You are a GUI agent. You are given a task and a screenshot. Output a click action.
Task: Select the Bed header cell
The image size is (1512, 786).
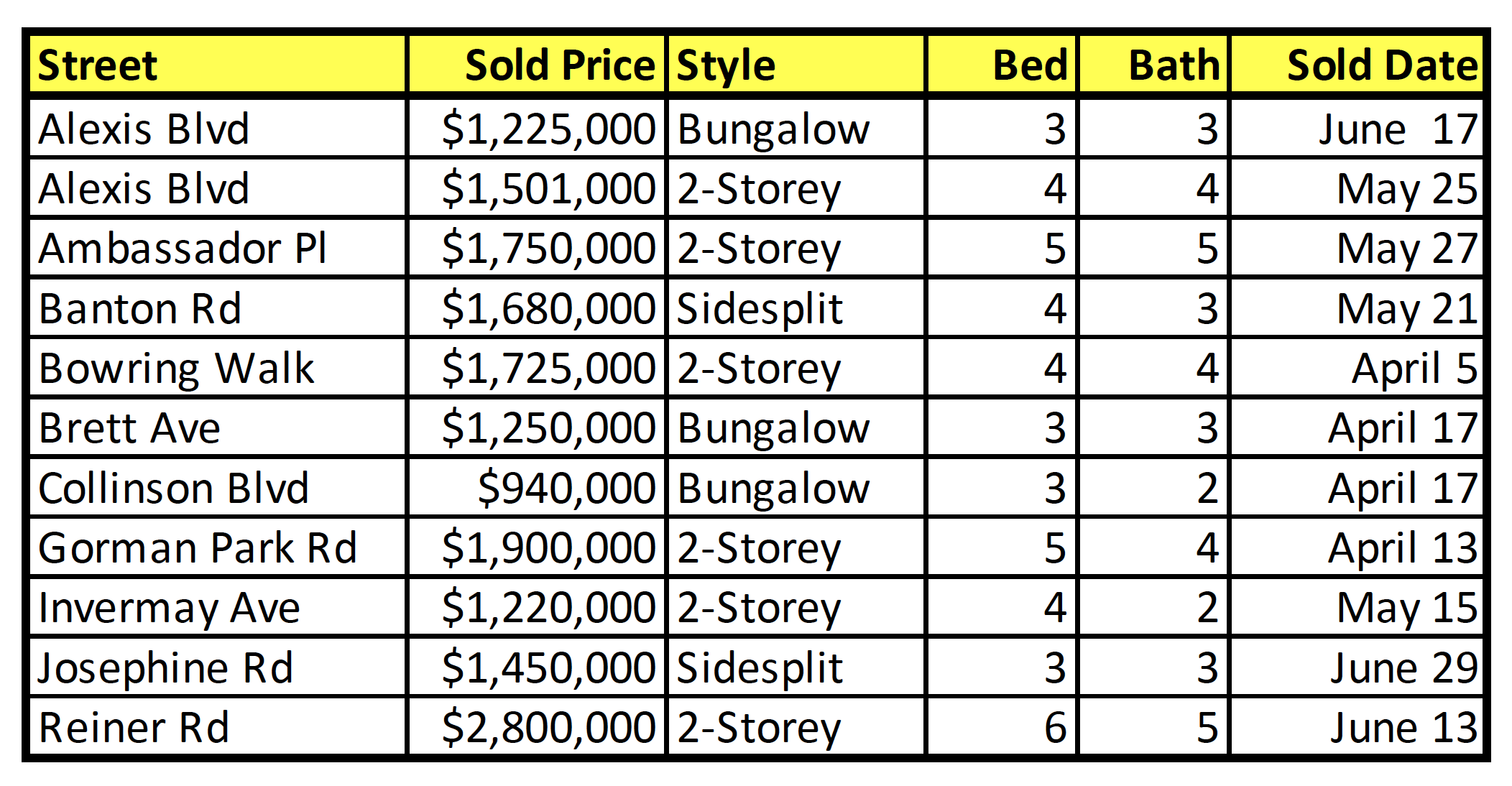click(x=1002, y=65)
